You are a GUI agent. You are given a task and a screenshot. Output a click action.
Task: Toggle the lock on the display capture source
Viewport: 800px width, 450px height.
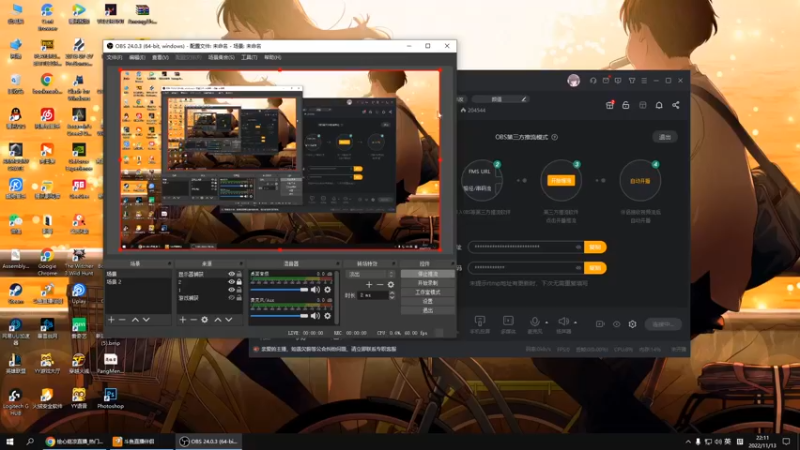click(x=239, y=274)
